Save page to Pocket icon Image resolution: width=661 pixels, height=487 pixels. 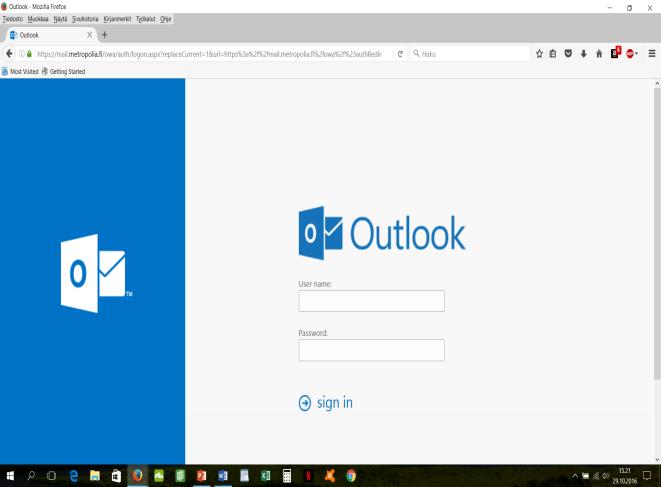(x=568, y=54)
